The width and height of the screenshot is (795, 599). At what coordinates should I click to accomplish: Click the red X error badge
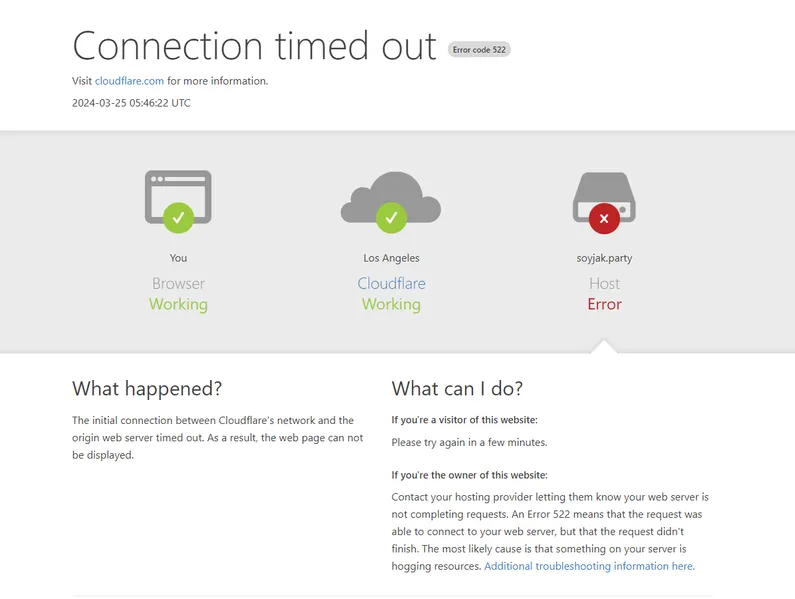pyautogui.click(x=604, y=217)
